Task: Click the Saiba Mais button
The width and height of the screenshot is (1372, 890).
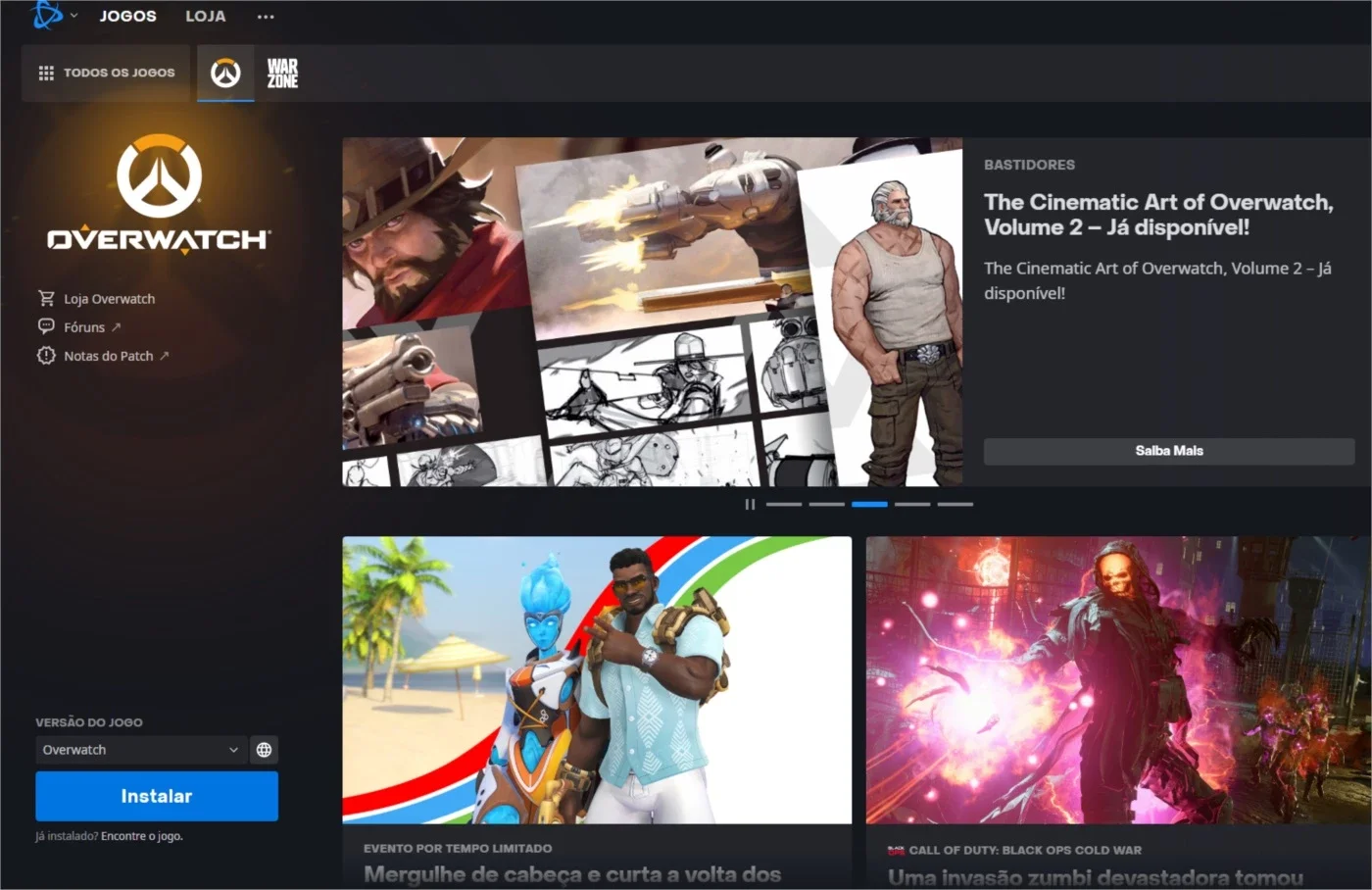Action: click(1169, 451)
